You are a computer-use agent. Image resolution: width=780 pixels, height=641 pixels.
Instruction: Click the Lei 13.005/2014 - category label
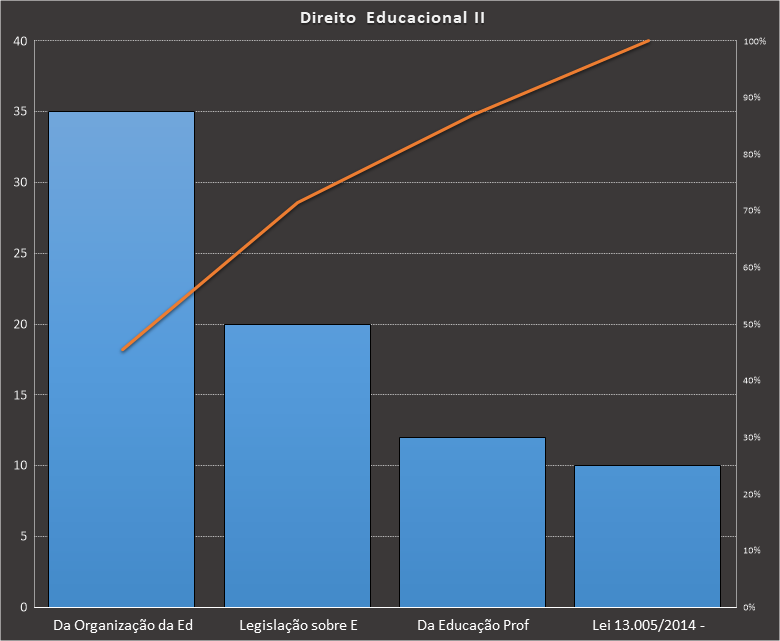[648, 626]
